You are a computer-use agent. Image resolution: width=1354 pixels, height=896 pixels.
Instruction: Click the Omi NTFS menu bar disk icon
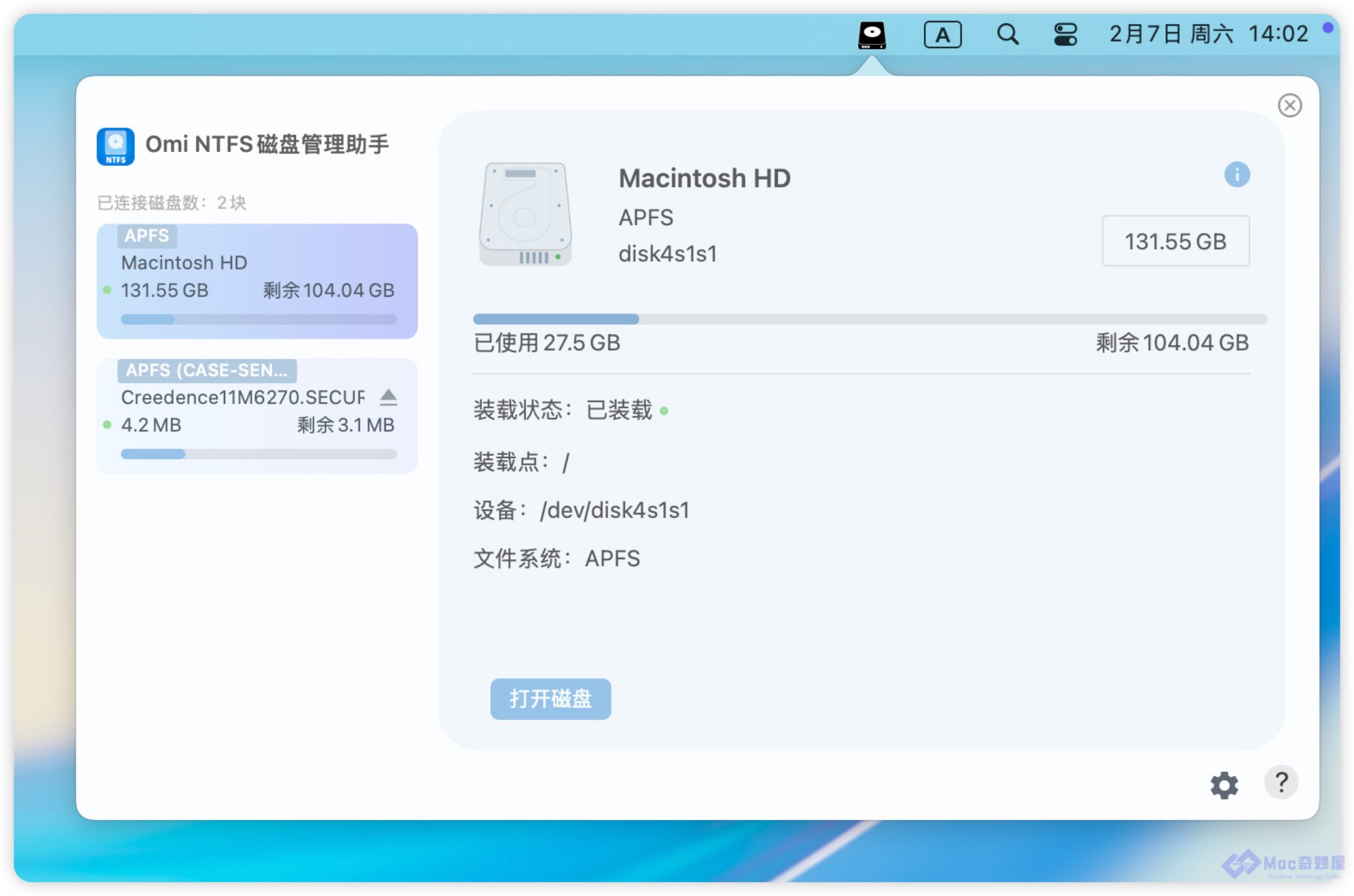(872, 35)
